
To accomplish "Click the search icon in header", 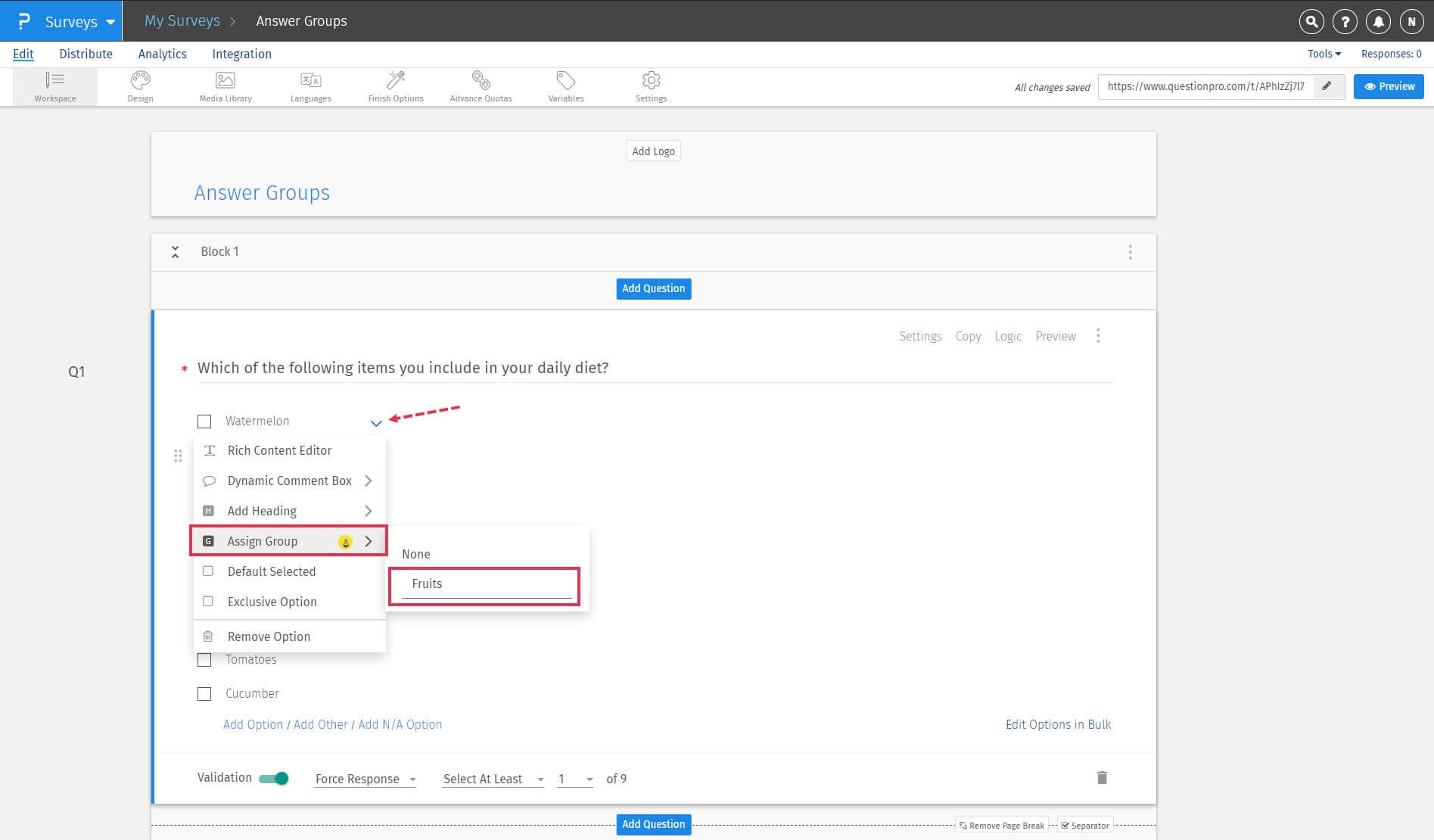I will (1311, 22).
